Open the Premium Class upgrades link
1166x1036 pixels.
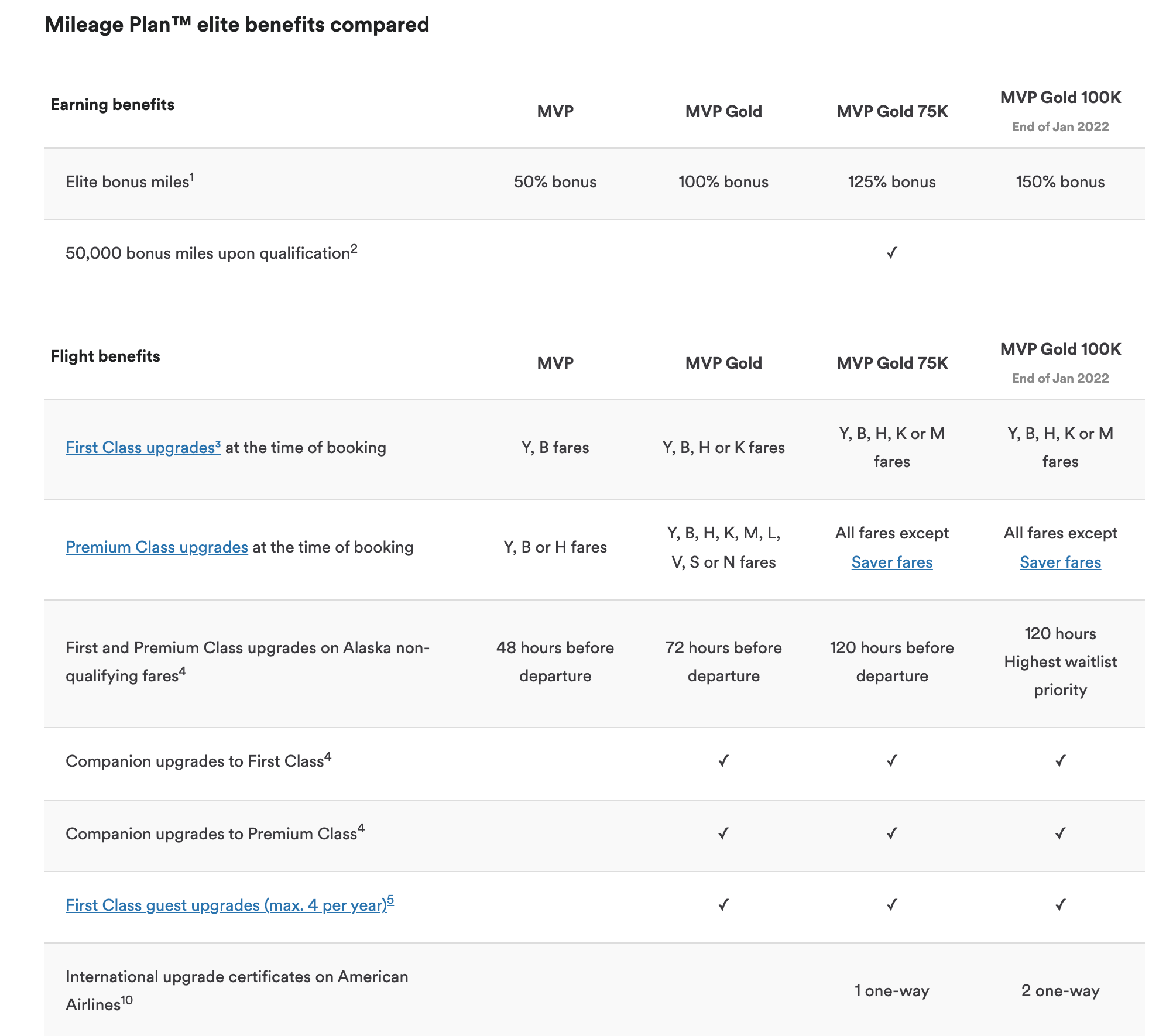[157, 547]
